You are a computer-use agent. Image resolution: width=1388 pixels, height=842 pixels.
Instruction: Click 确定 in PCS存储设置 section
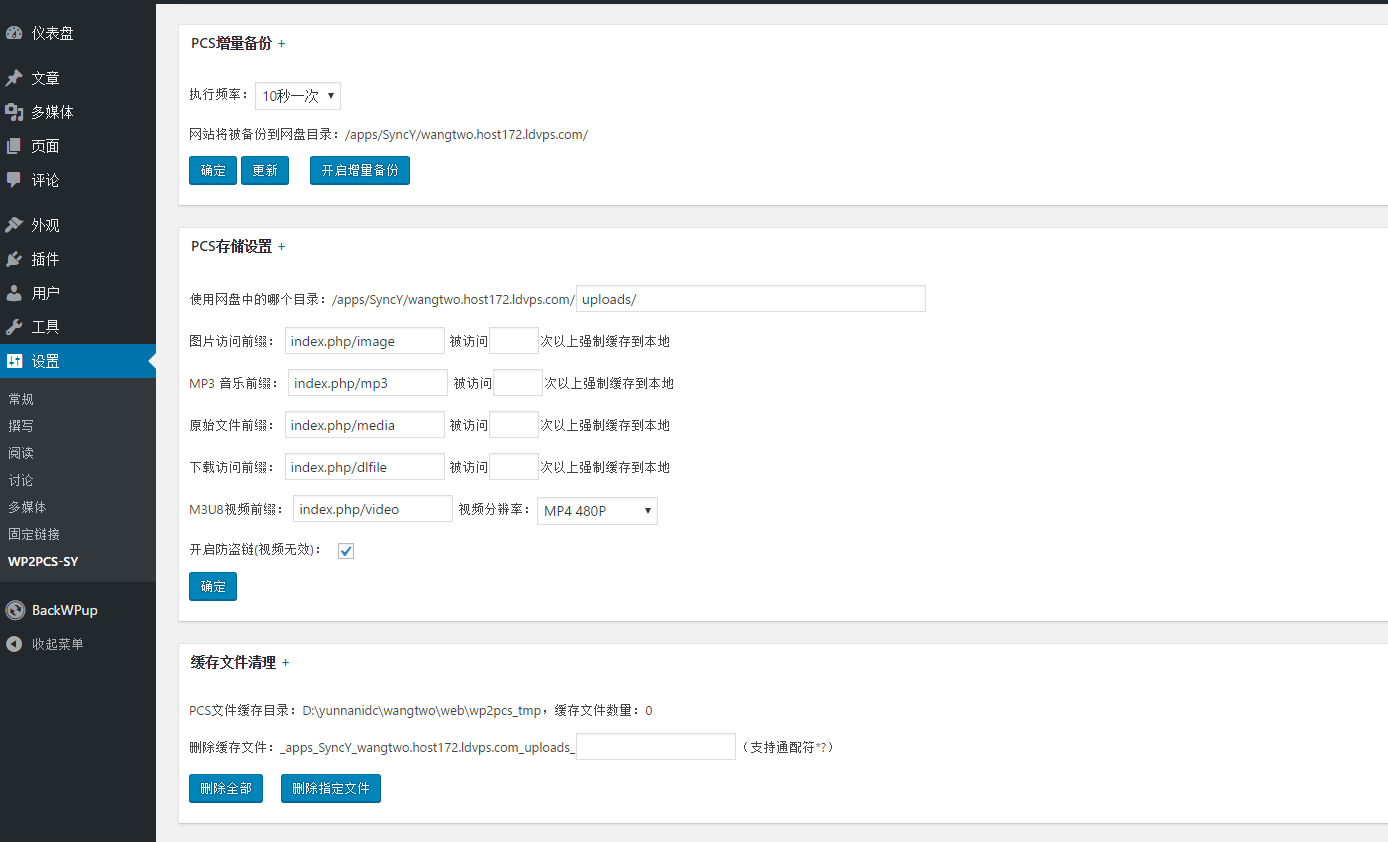(x=213, y=587)
